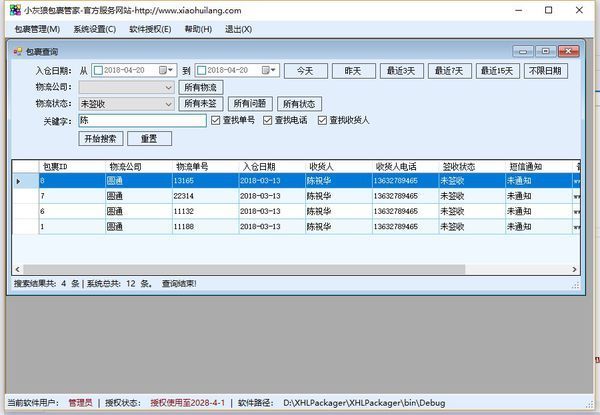
Task: Close the 包裹查询 sub-window
Action: point(569,51)
